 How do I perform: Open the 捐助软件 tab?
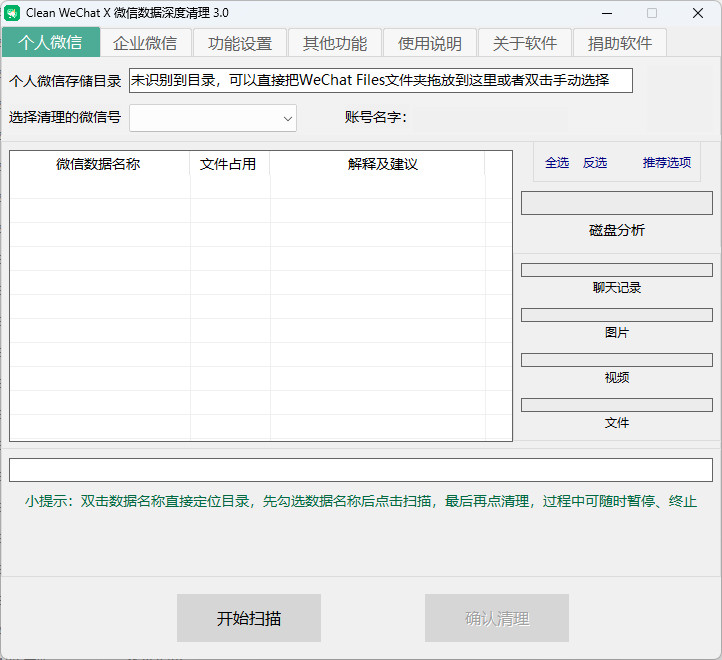click(620, 43)
